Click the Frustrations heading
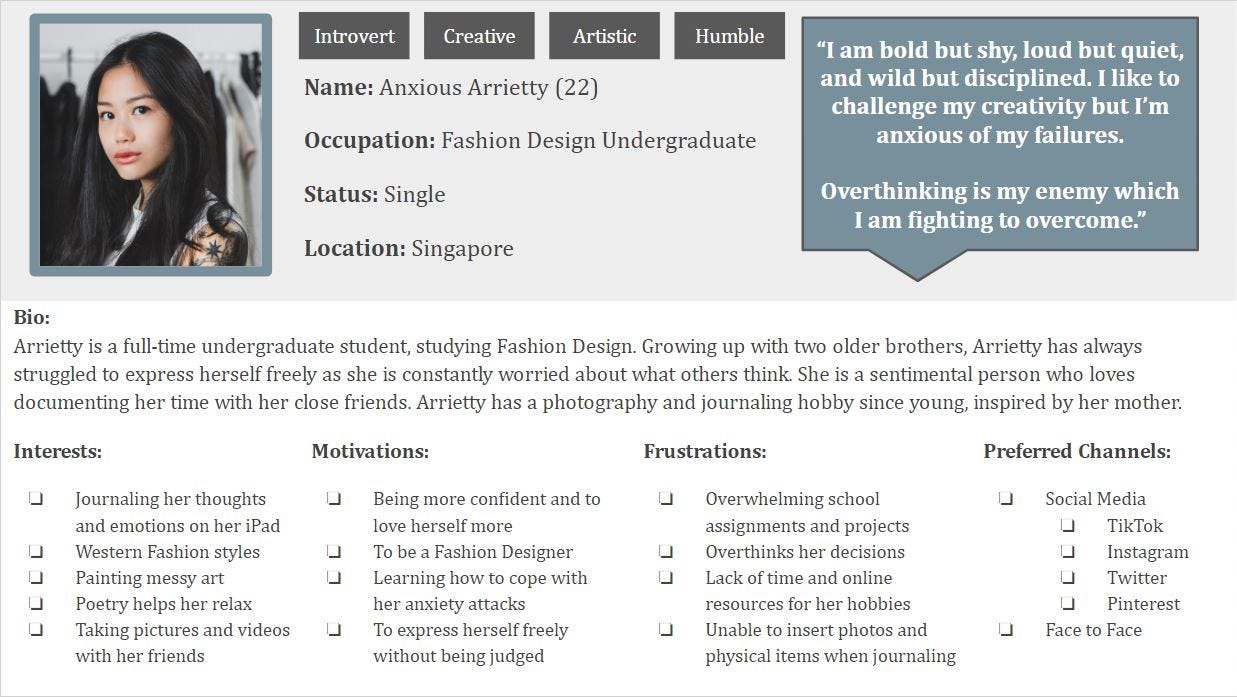1237x697 pixels. [x=705, y=452]
